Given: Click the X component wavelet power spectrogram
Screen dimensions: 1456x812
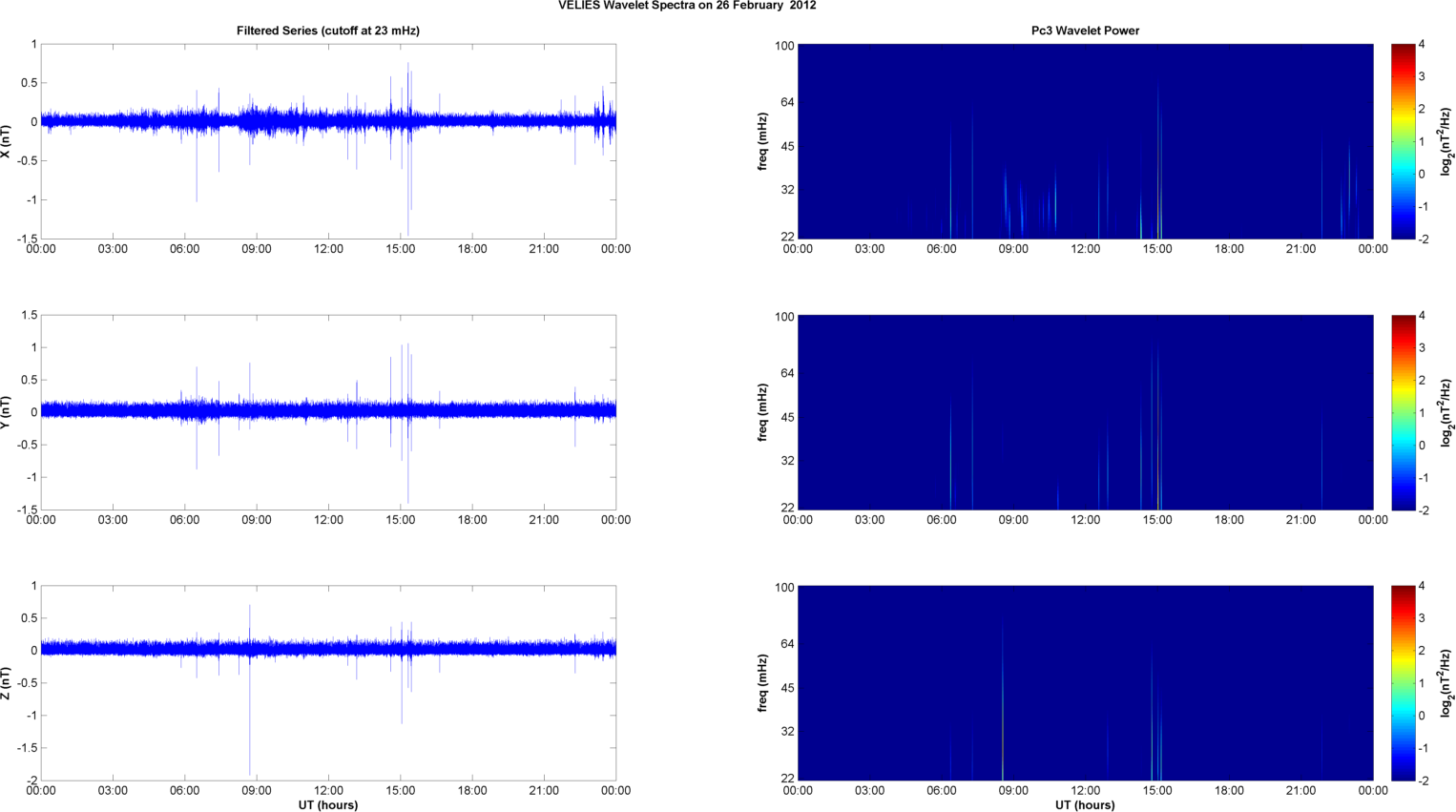Looking at the screenshot, I should (1085, 141).
